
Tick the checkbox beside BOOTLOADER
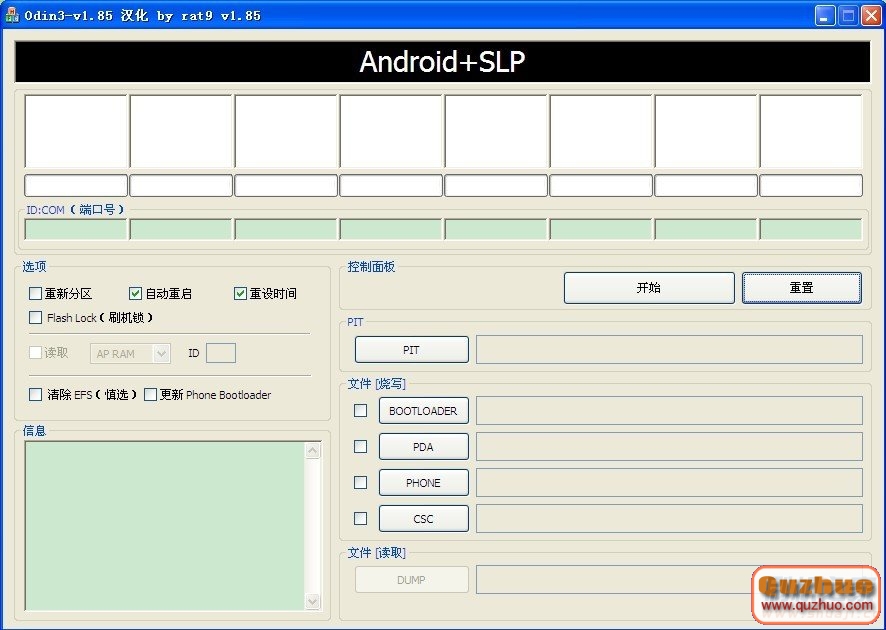pos(361,411)
